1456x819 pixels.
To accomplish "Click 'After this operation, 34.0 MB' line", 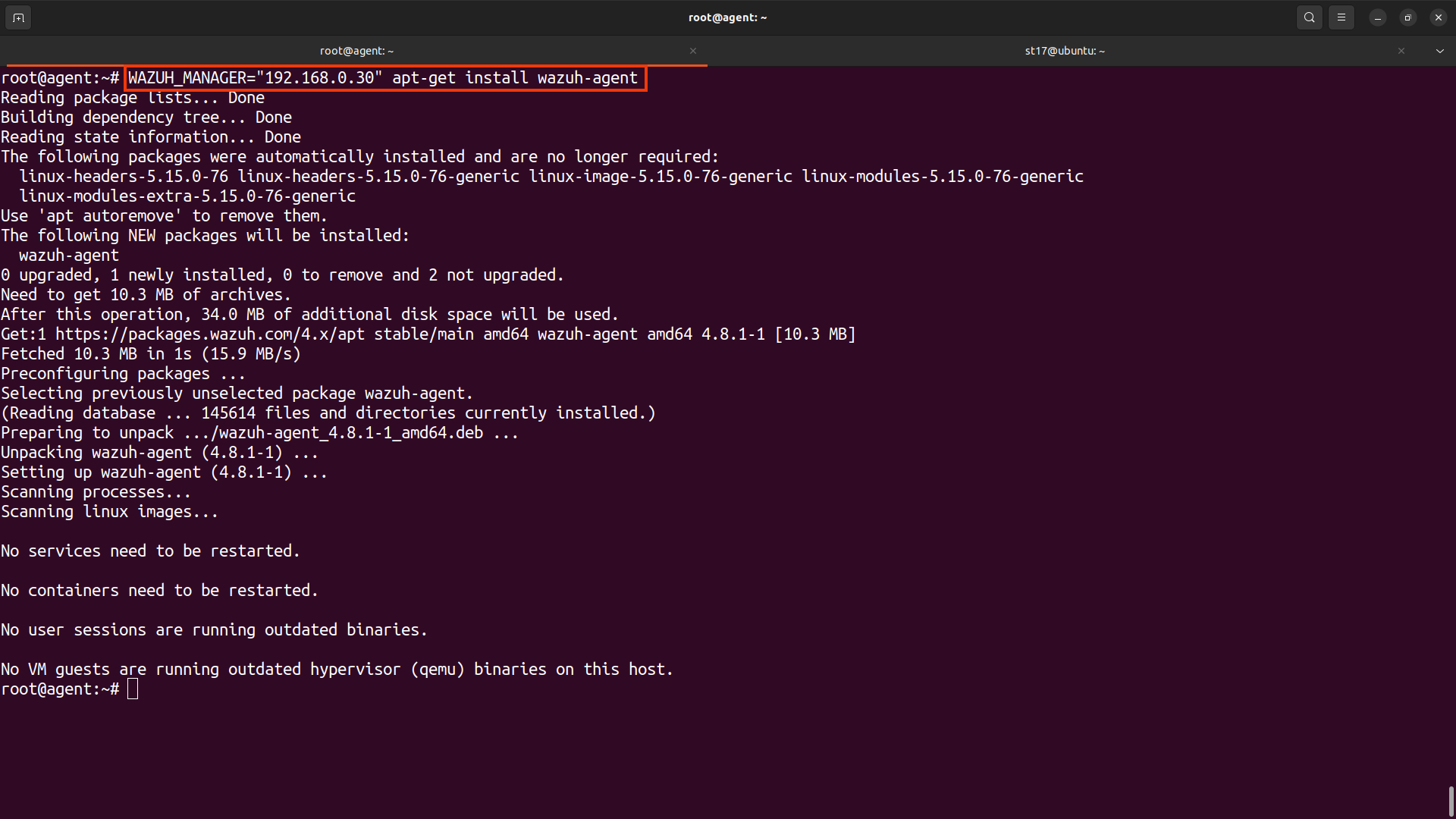I will (x=309, y=315).
